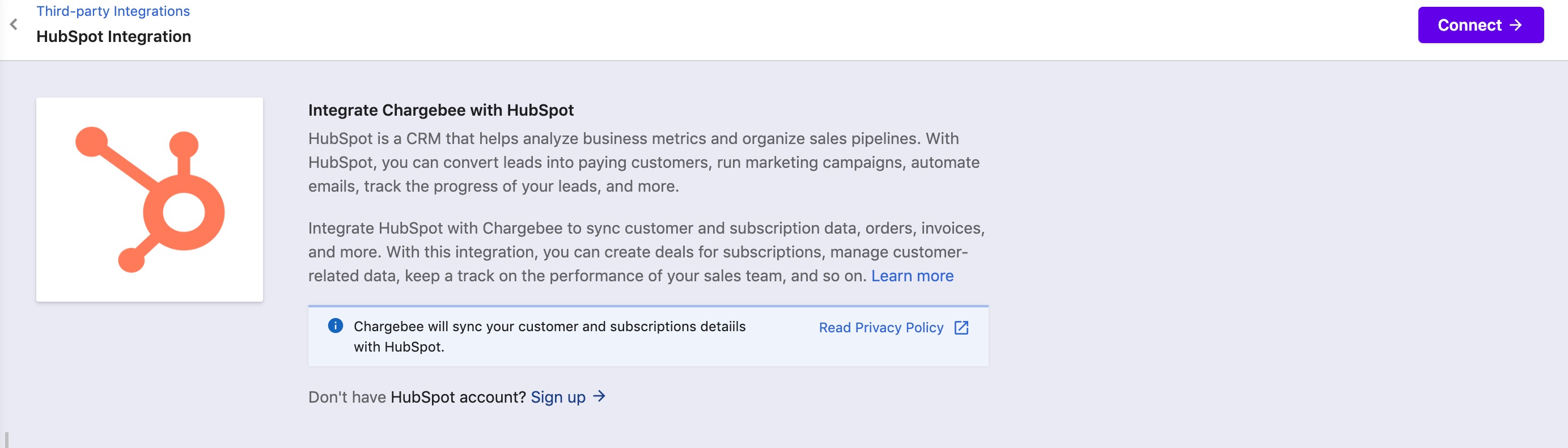Follow the Sign up link
Image resolution: width=1568 pixels, height=448 pixels.
pyautogui.click(x=558, y=397)
